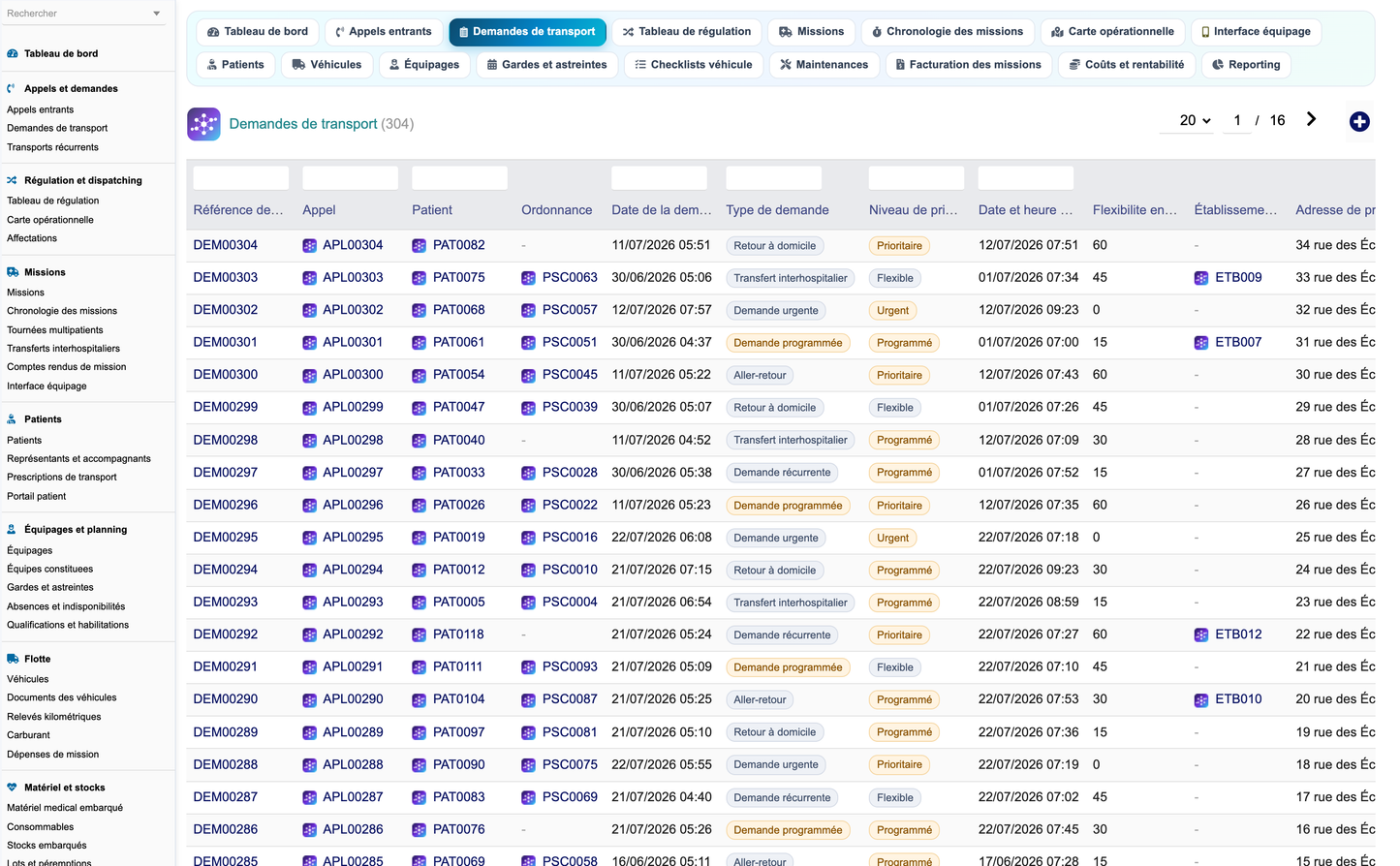Click the icon beside PSC0063
Image resolution: width=1400 pixels, height=866 pixels.
pos(528,278)
